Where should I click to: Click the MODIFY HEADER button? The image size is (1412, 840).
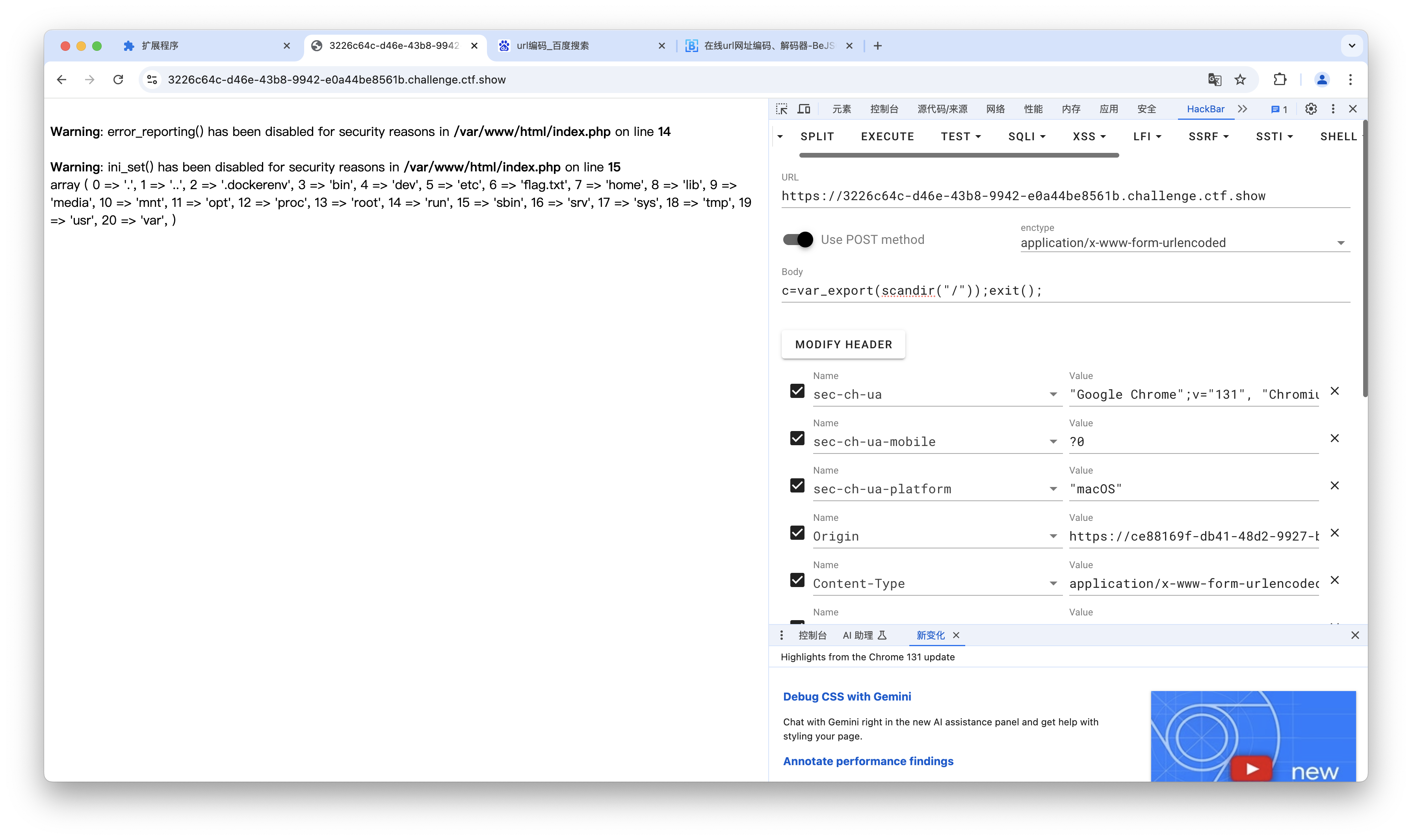(843, 344)
